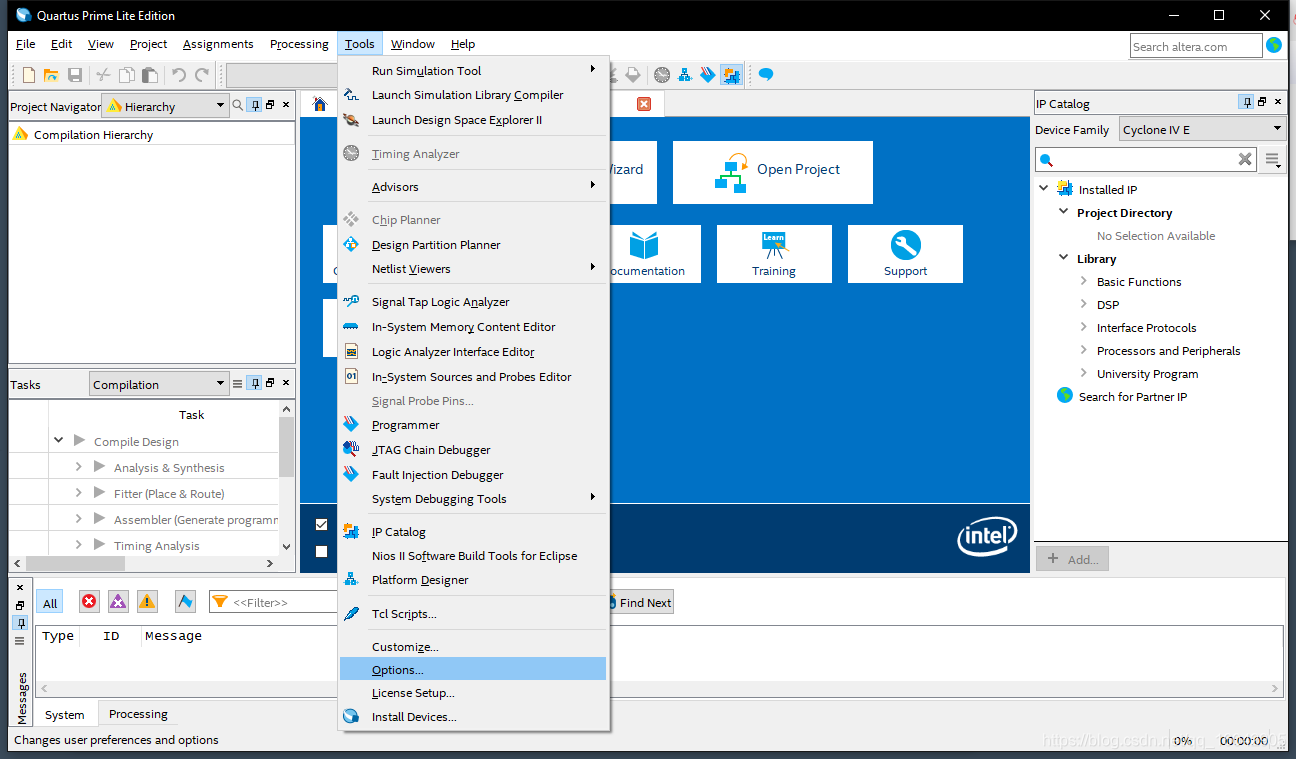Image resolution: width=1296 pixels, height=759 pixels.
Task: Open the Run Simulation Tool submenu
Action: pyautogui.click(x=473, y=70)
